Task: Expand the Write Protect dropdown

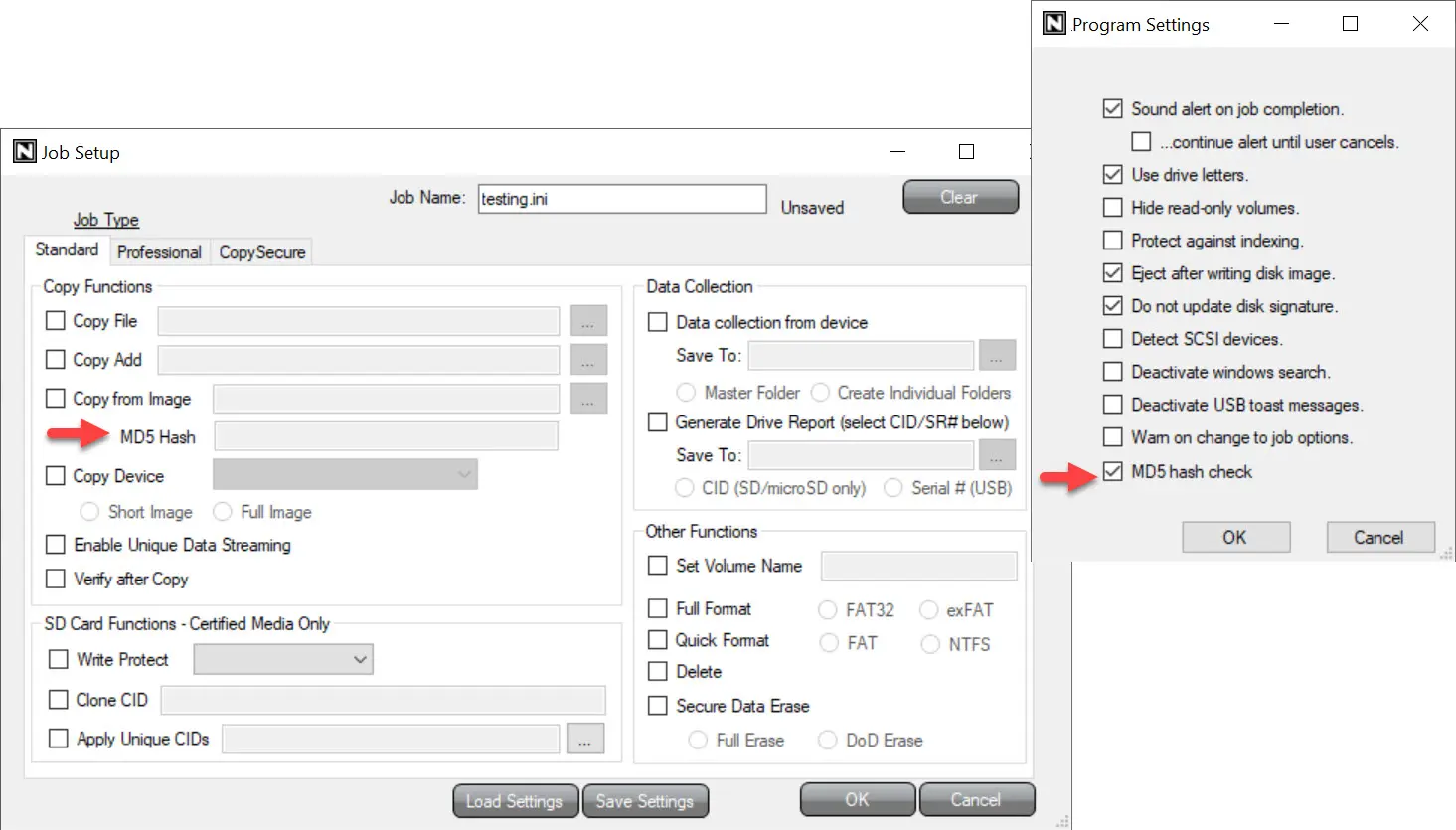Action: pos(283,659)
